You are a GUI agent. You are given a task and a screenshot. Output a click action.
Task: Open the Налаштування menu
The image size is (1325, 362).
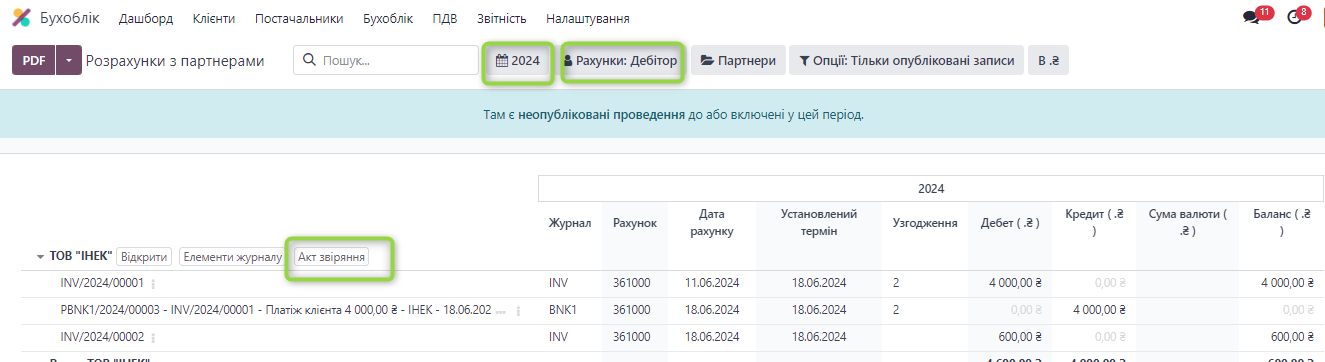[588, 19]
